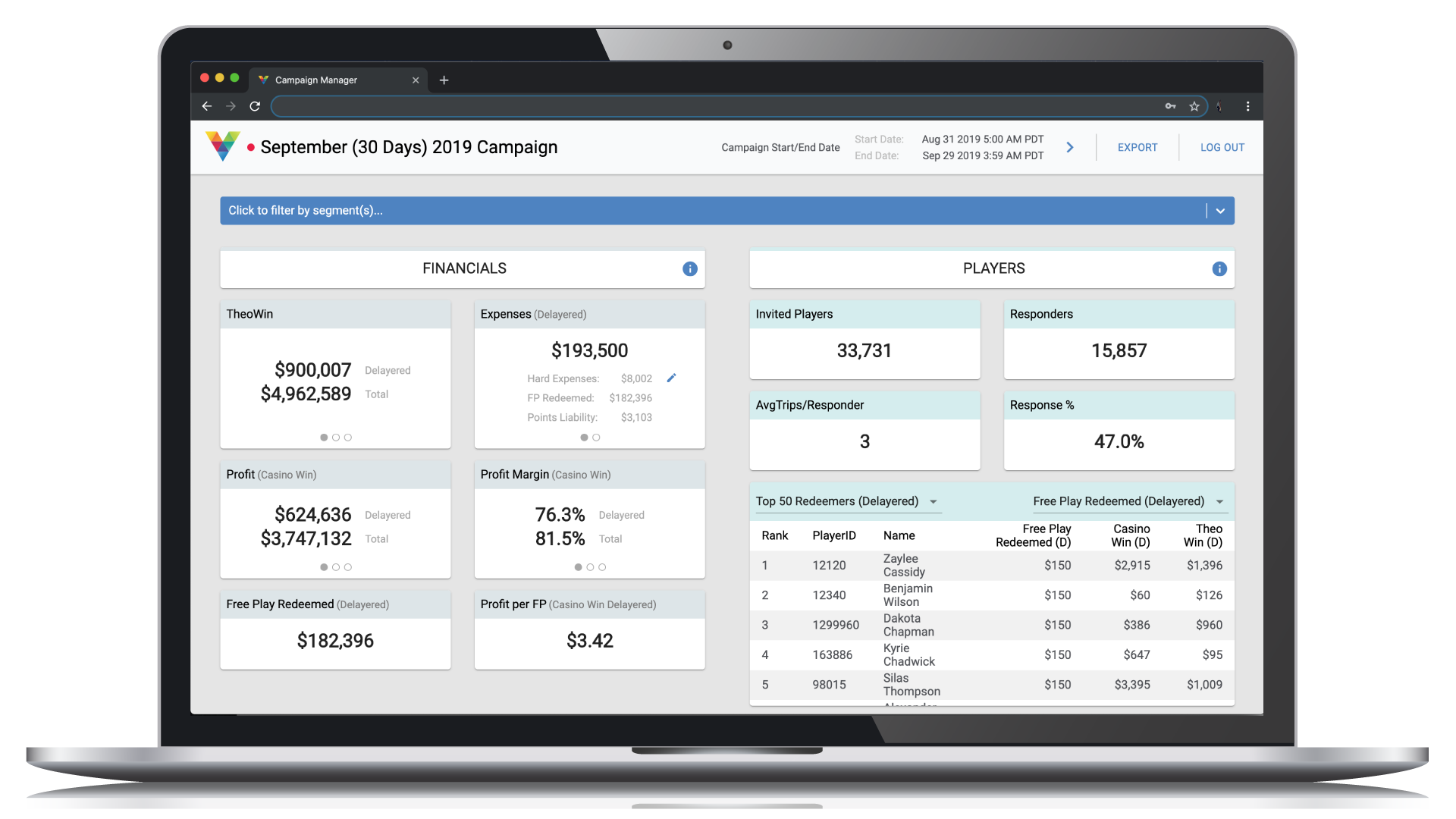Click the EXPORT button
Screen dimensions: 1456x819
click(1137, 147)
